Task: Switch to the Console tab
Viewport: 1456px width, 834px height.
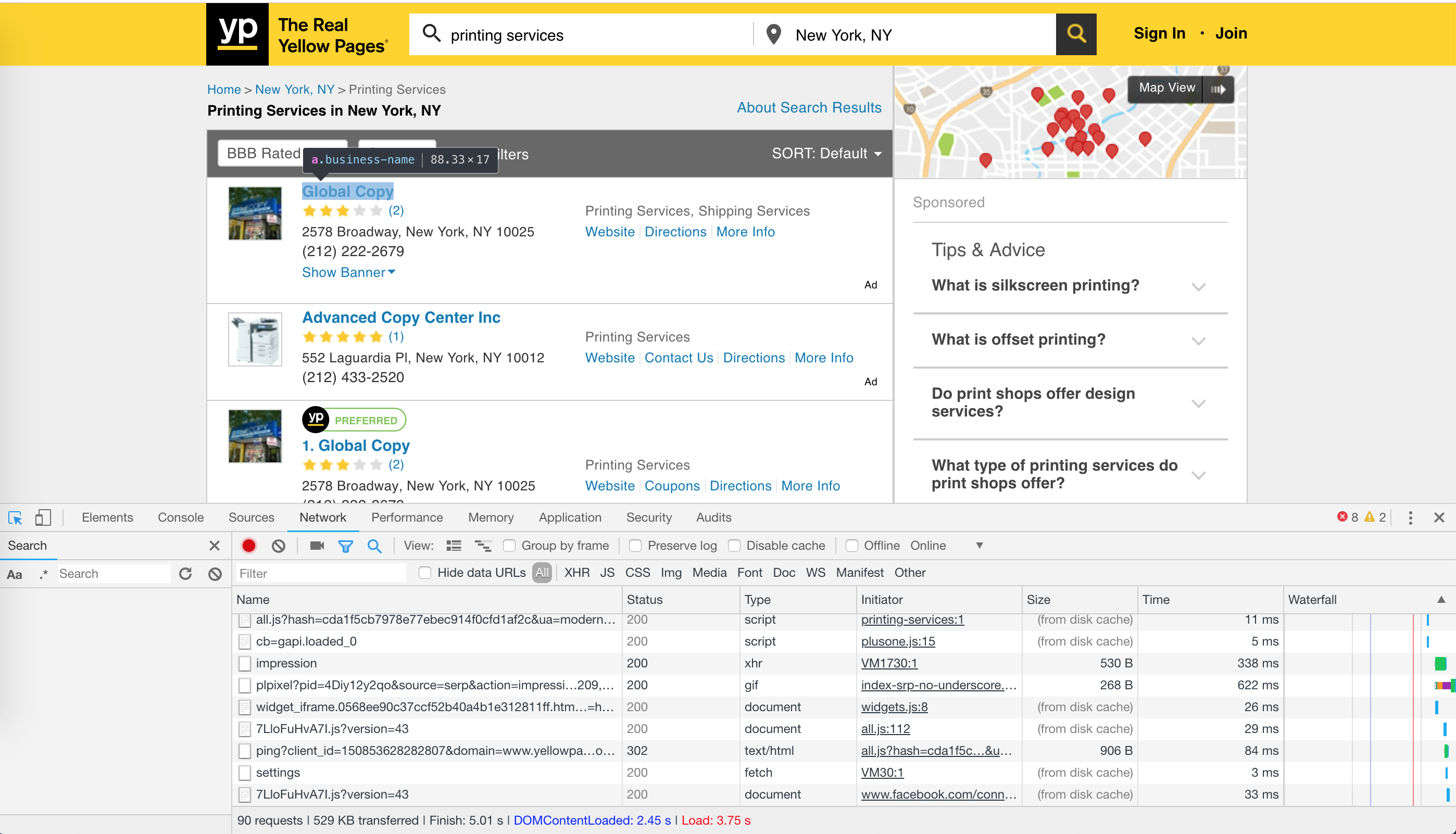Action: click(180, 518)
